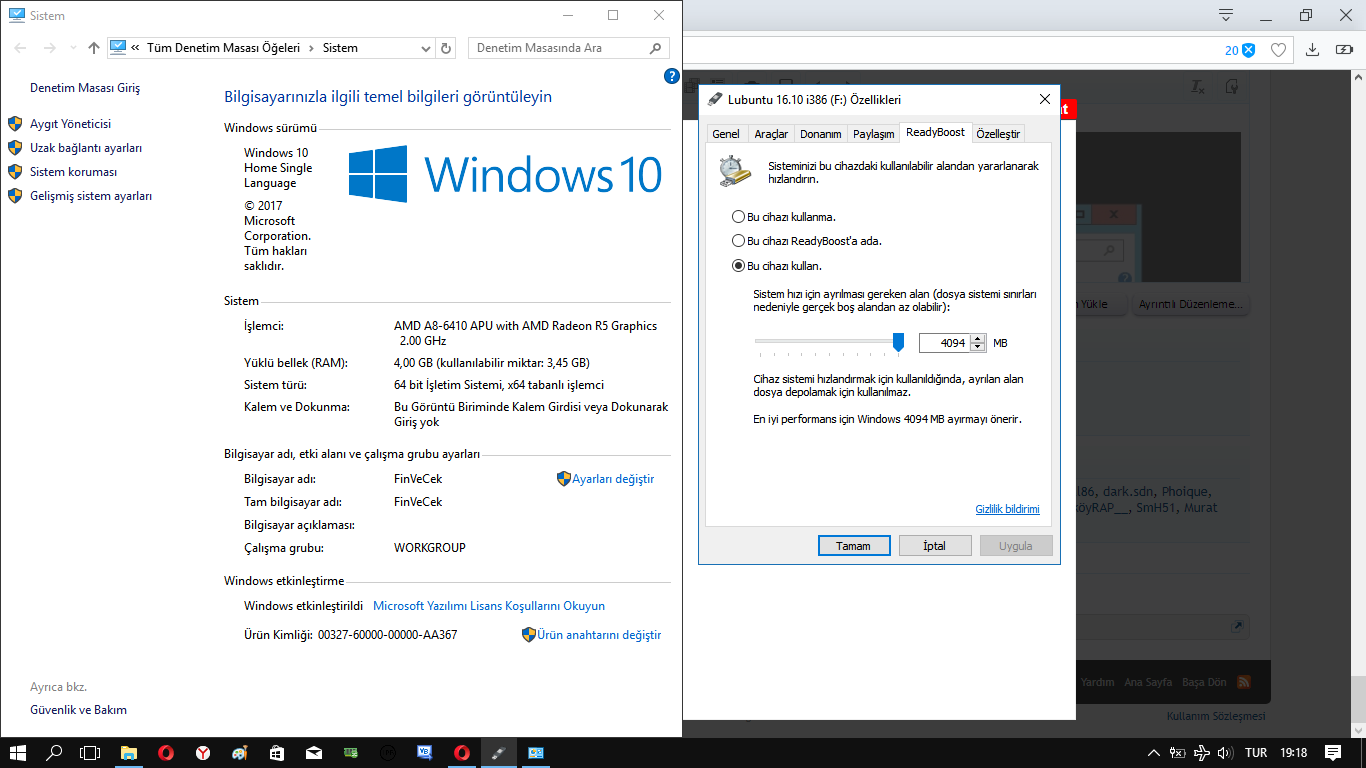Open Kullanım Sözleşmesi link in browser
The image size is (1366, 768).
(1216, 716)
